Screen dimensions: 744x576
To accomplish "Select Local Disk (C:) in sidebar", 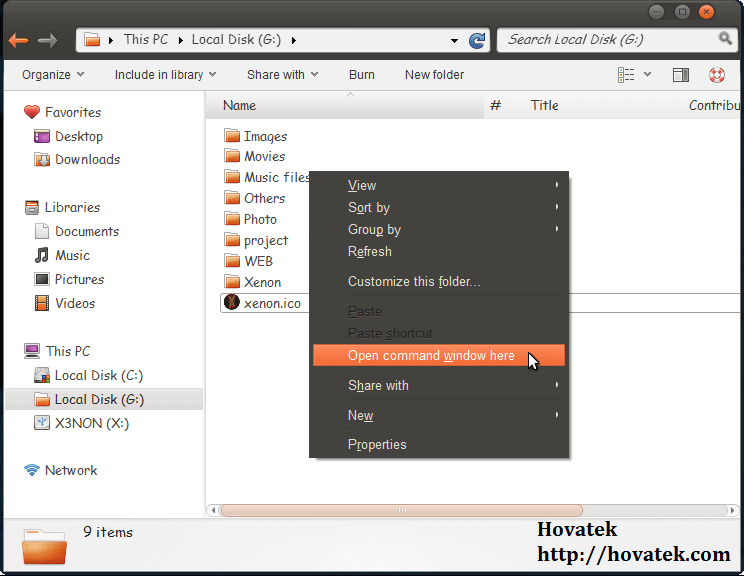I will pos(98,375).
